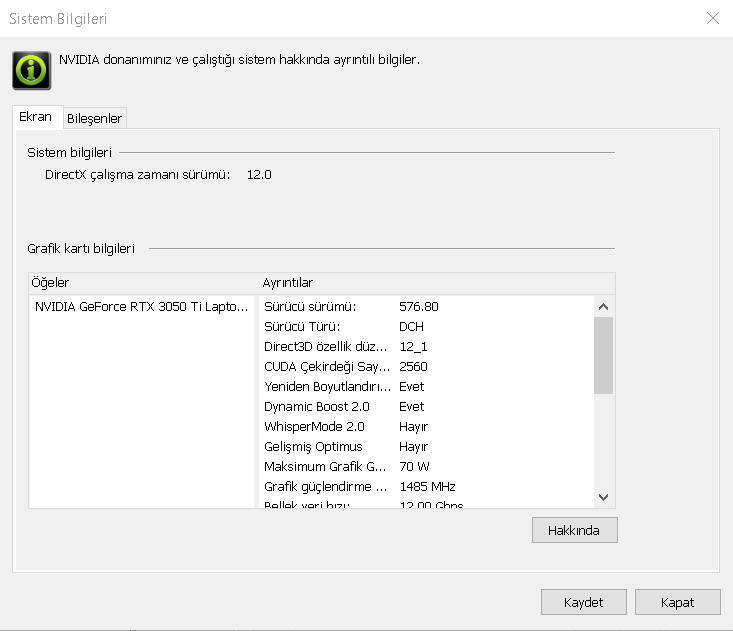Open the Hakkında dialog
The width and height of the screenshot is (733, 631).
574,530
